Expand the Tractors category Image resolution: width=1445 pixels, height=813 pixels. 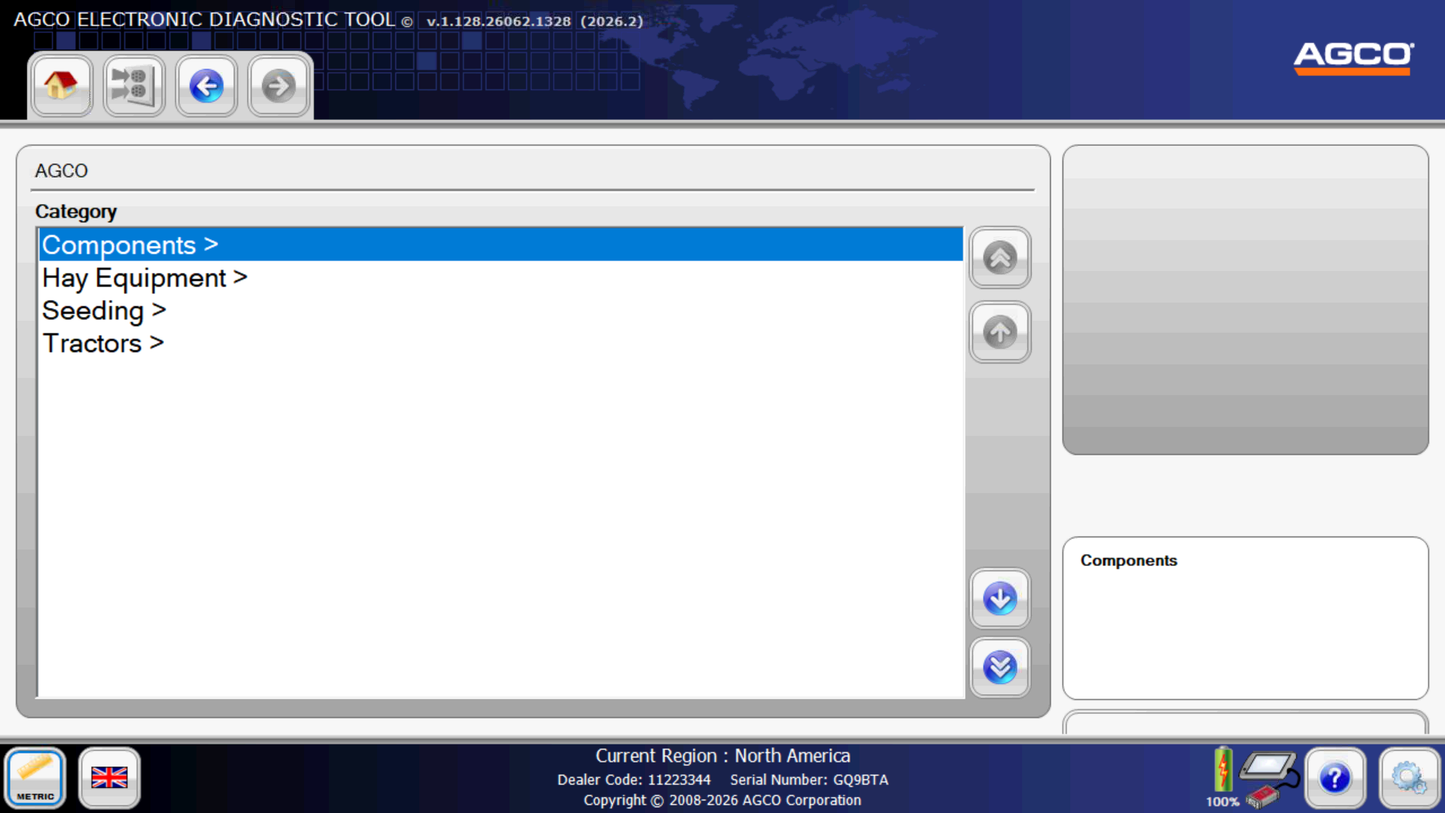[x=500, y=343]
